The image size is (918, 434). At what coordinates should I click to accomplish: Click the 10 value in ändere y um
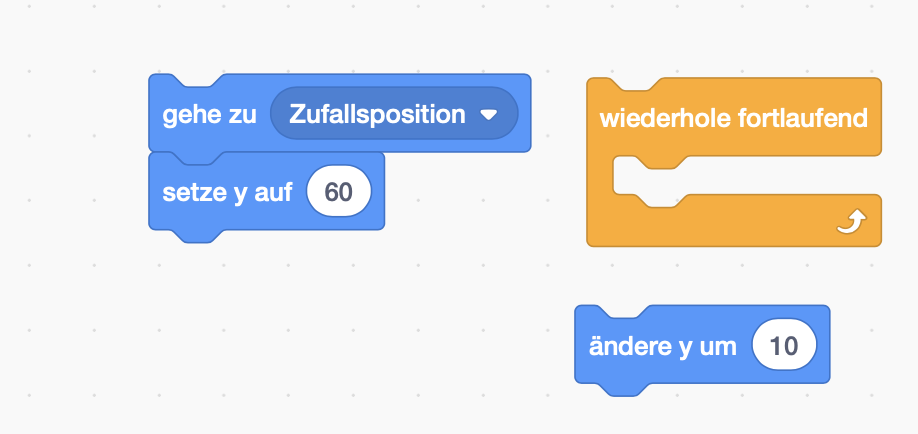pyautogui.click(x=784, y=346)
